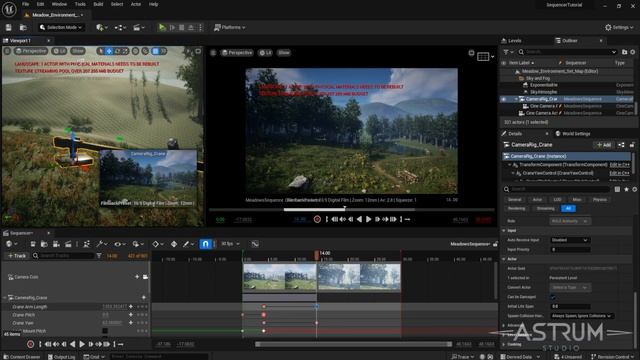Image resolution: width=640 pixels, height=360 pixels.
Task: Click Play forward in the cinematic viewport transport
Action: pos(369,220)
